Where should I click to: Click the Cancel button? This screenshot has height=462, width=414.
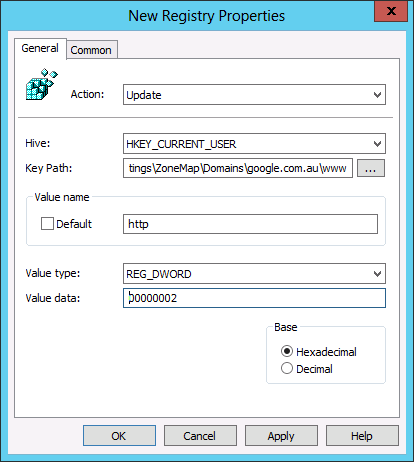(x=200, y=436)
